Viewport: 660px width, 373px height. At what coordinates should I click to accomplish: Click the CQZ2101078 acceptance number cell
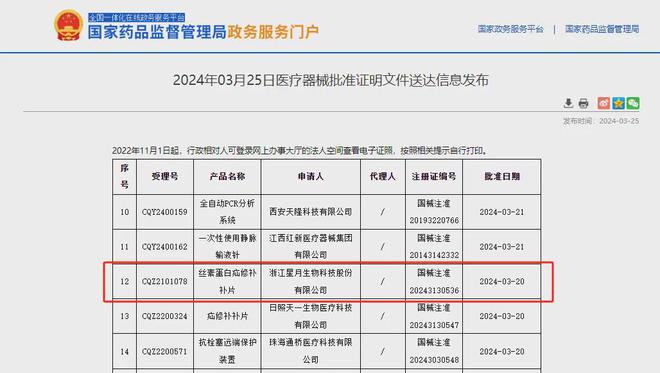coord(165,281)
